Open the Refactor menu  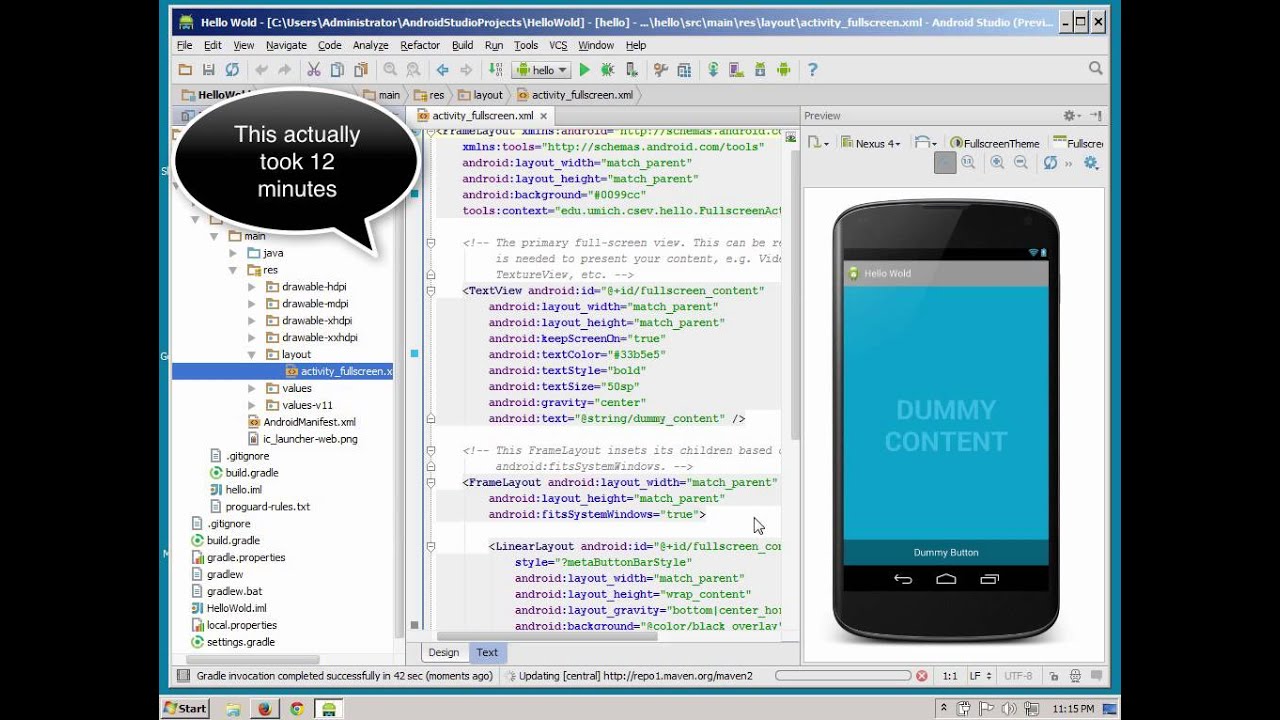point(420,45)
